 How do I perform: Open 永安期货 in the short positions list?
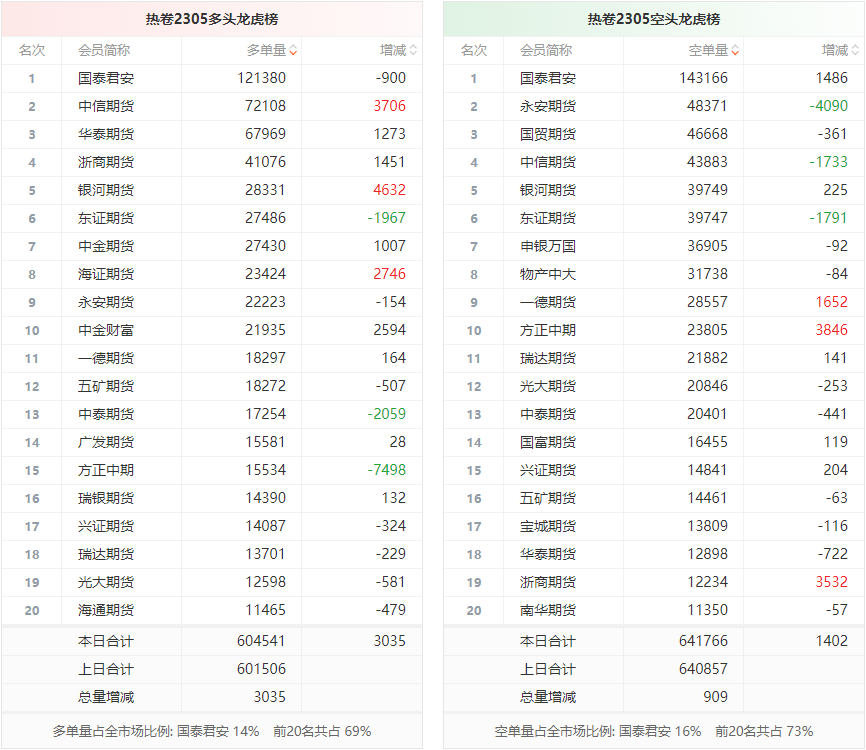point(547,106)
